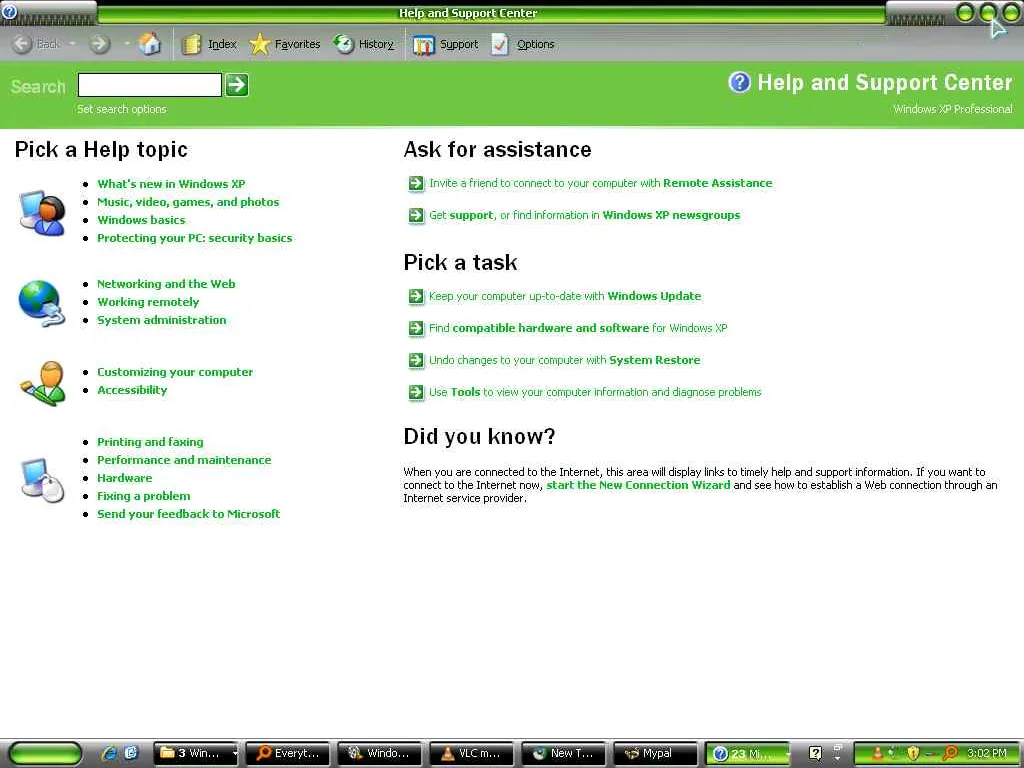Open the Windows basics topic
1024x768 pixels.
pos(141,220)
